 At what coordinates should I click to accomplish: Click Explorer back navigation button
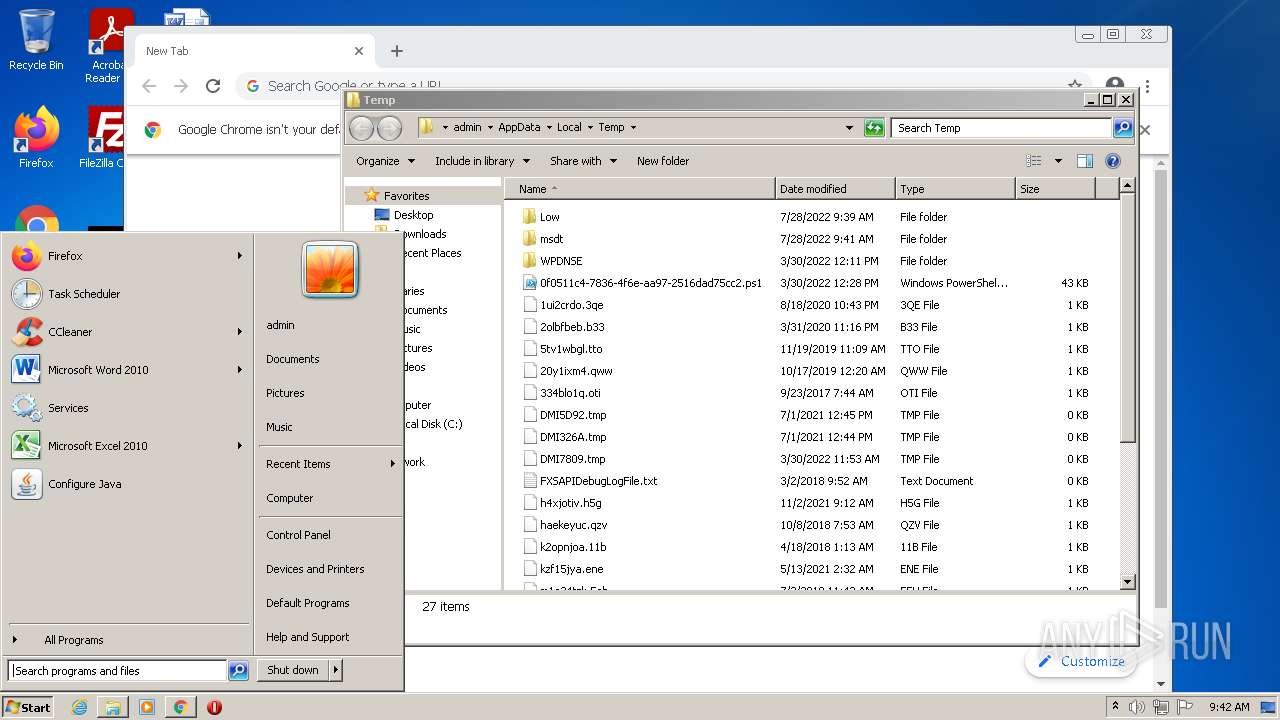[x=361, y=128]
